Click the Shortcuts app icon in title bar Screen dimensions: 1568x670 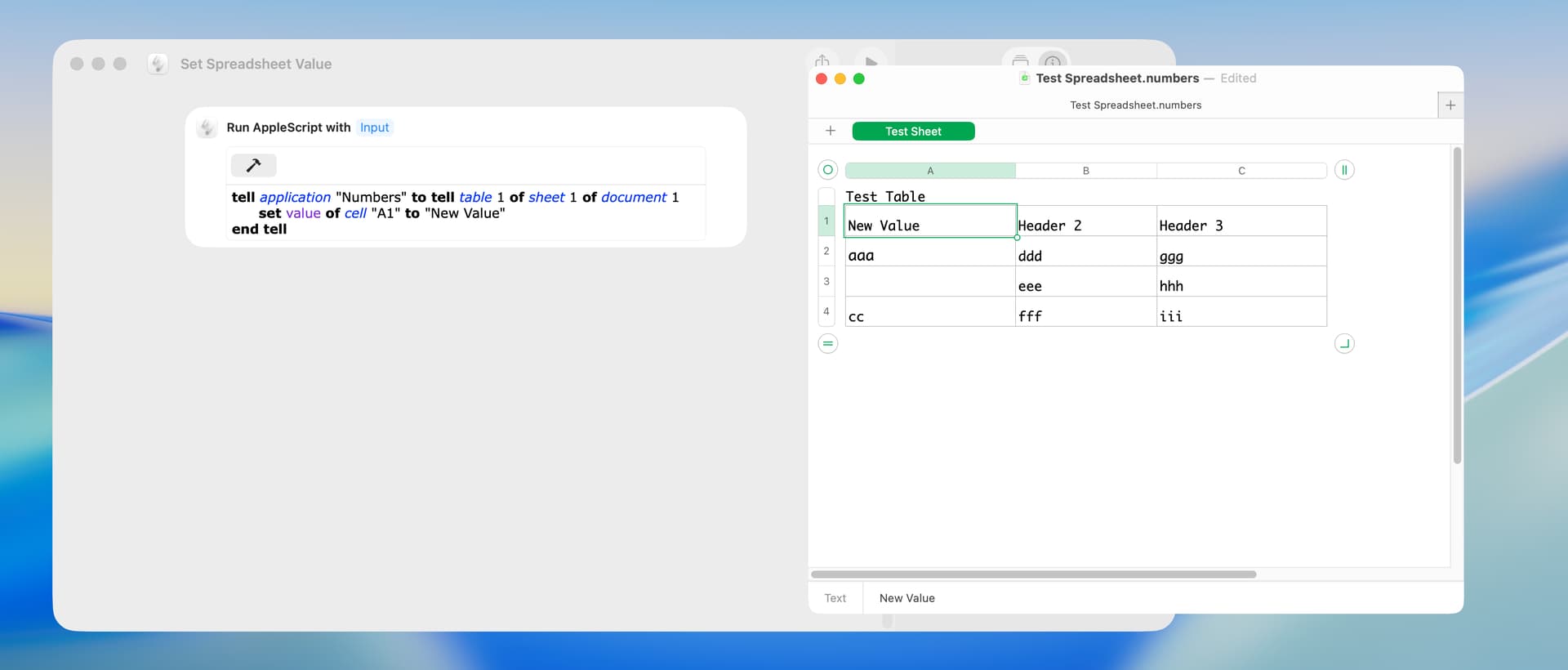coord(158,64)
